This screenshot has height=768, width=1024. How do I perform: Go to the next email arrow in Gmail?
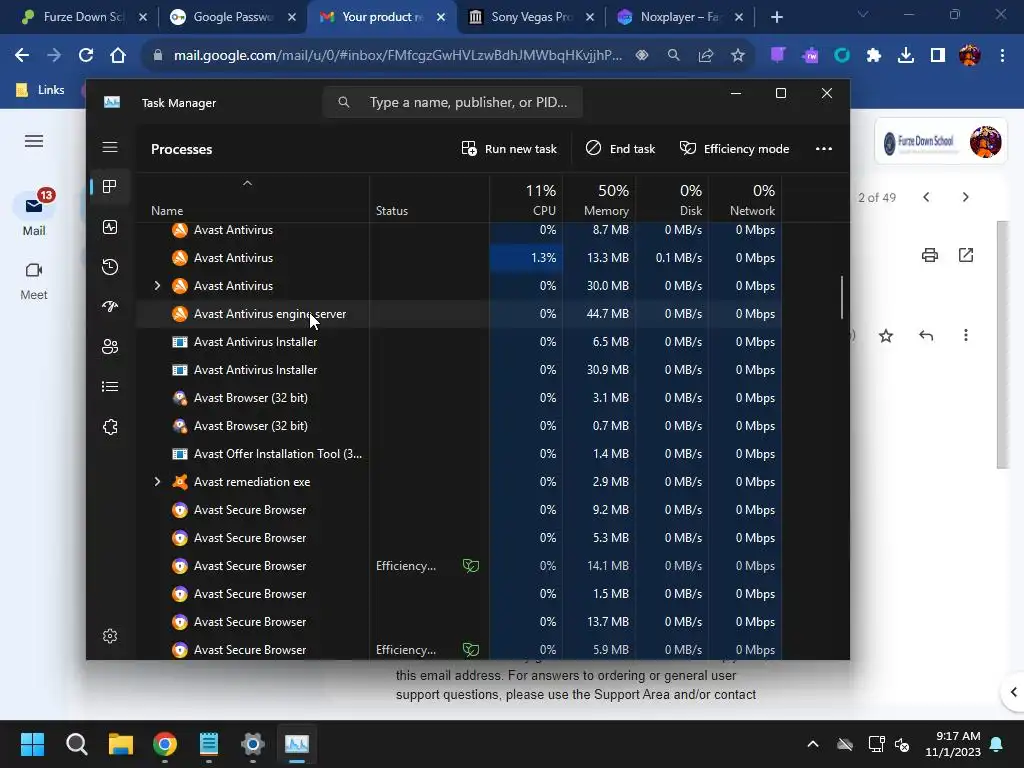click(965, 197)
